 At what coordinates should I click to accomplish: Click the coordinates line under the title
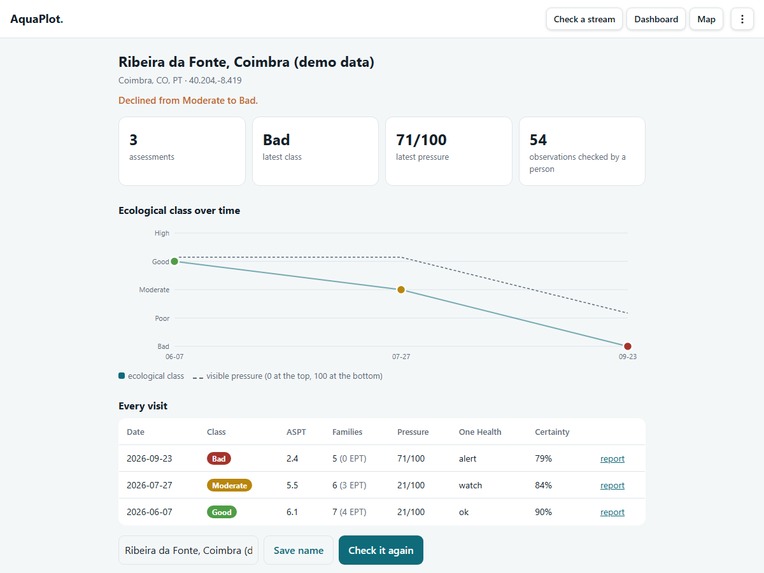[180, 80]
